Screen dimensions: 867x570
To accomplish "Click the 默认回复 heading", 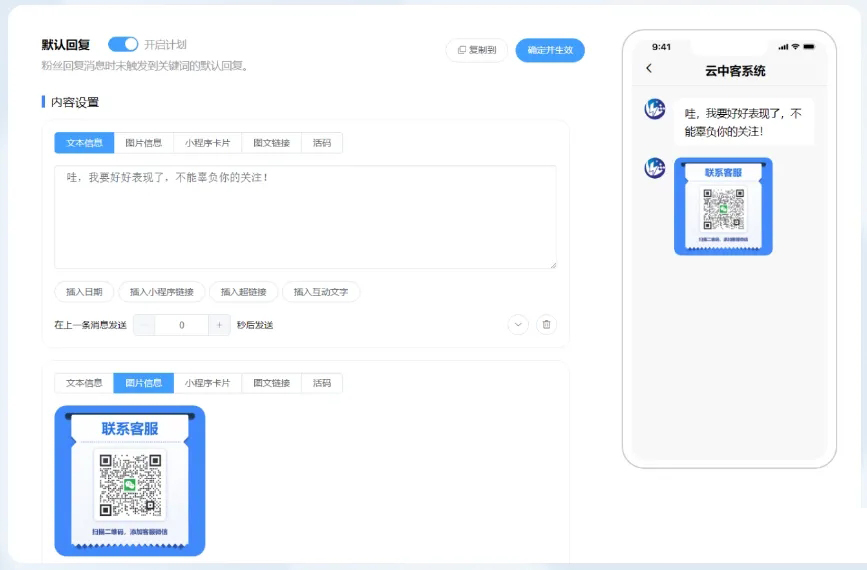I will [66, 45].
